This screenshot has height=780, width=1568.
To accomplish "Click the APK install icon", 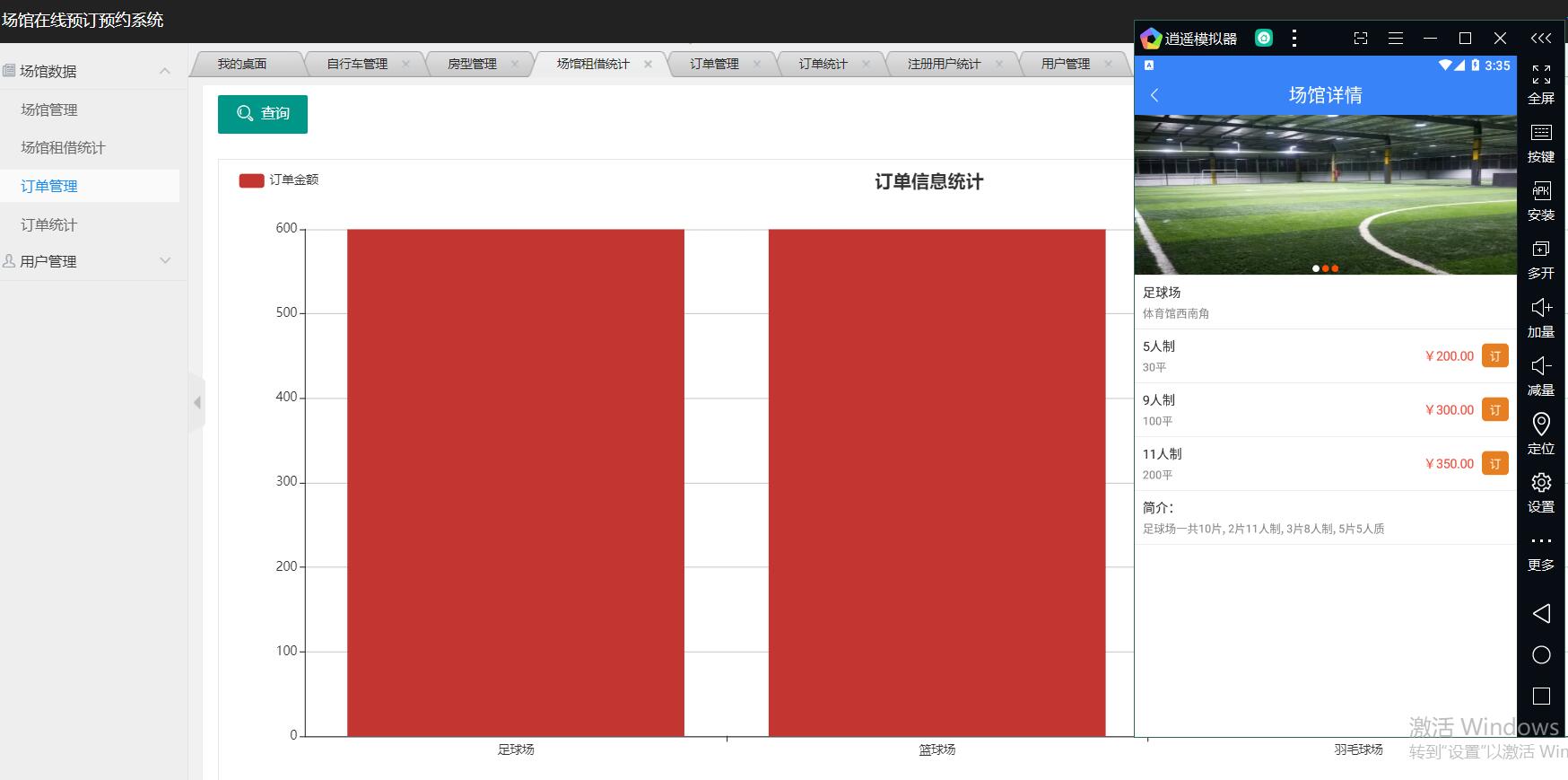I will [1540, 191].
